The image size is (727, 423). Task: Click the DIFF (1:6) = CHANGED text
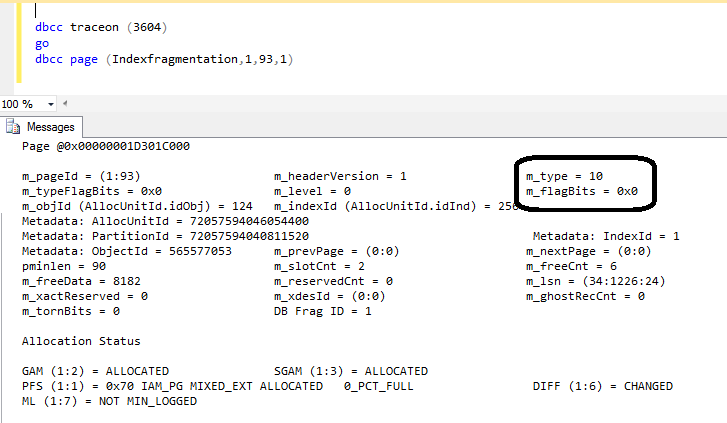(602, 386)
